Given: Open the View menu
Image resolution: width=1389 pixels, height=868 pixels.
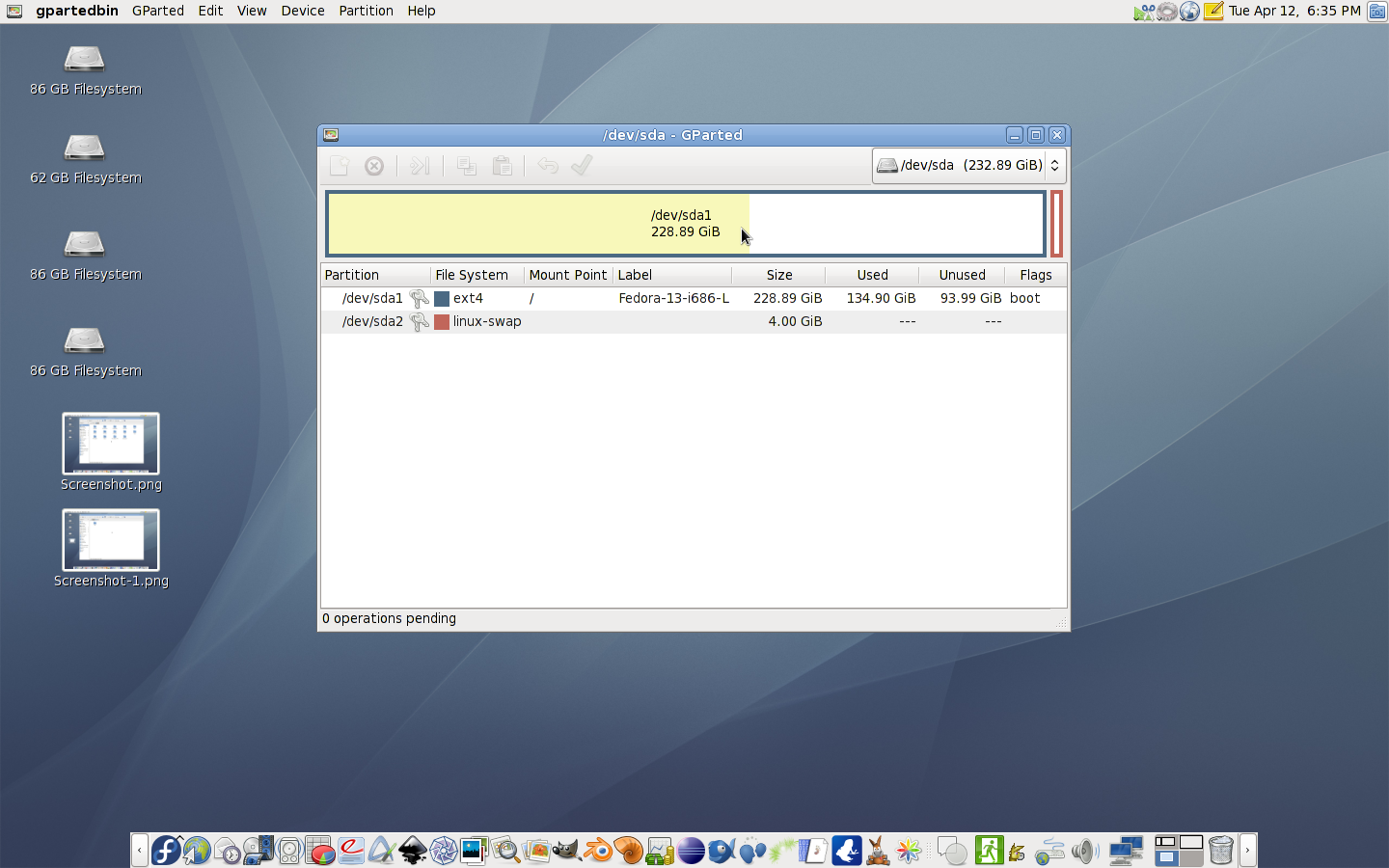Looking at the screenshot, I should point(252,11).
